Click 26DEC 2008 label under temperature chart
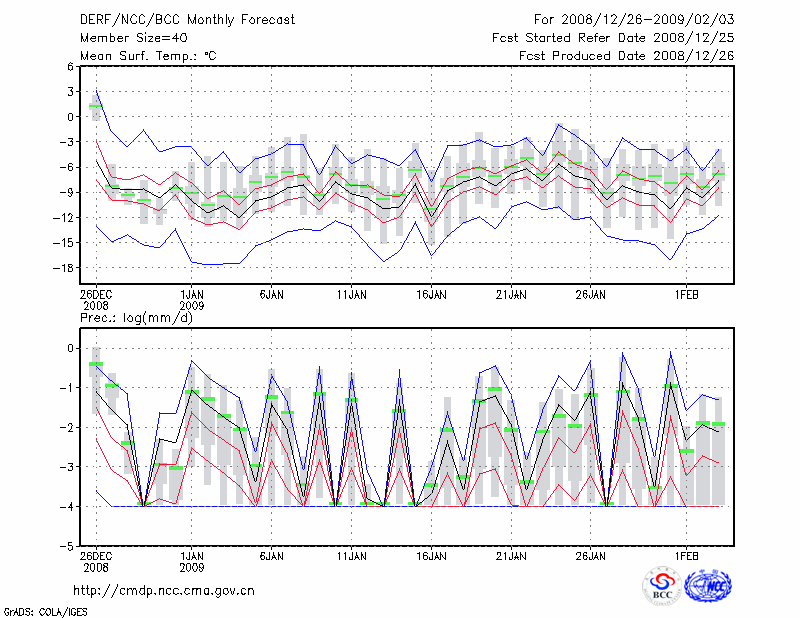The height and width of the screenshot is (618, 800). (96, 302)
